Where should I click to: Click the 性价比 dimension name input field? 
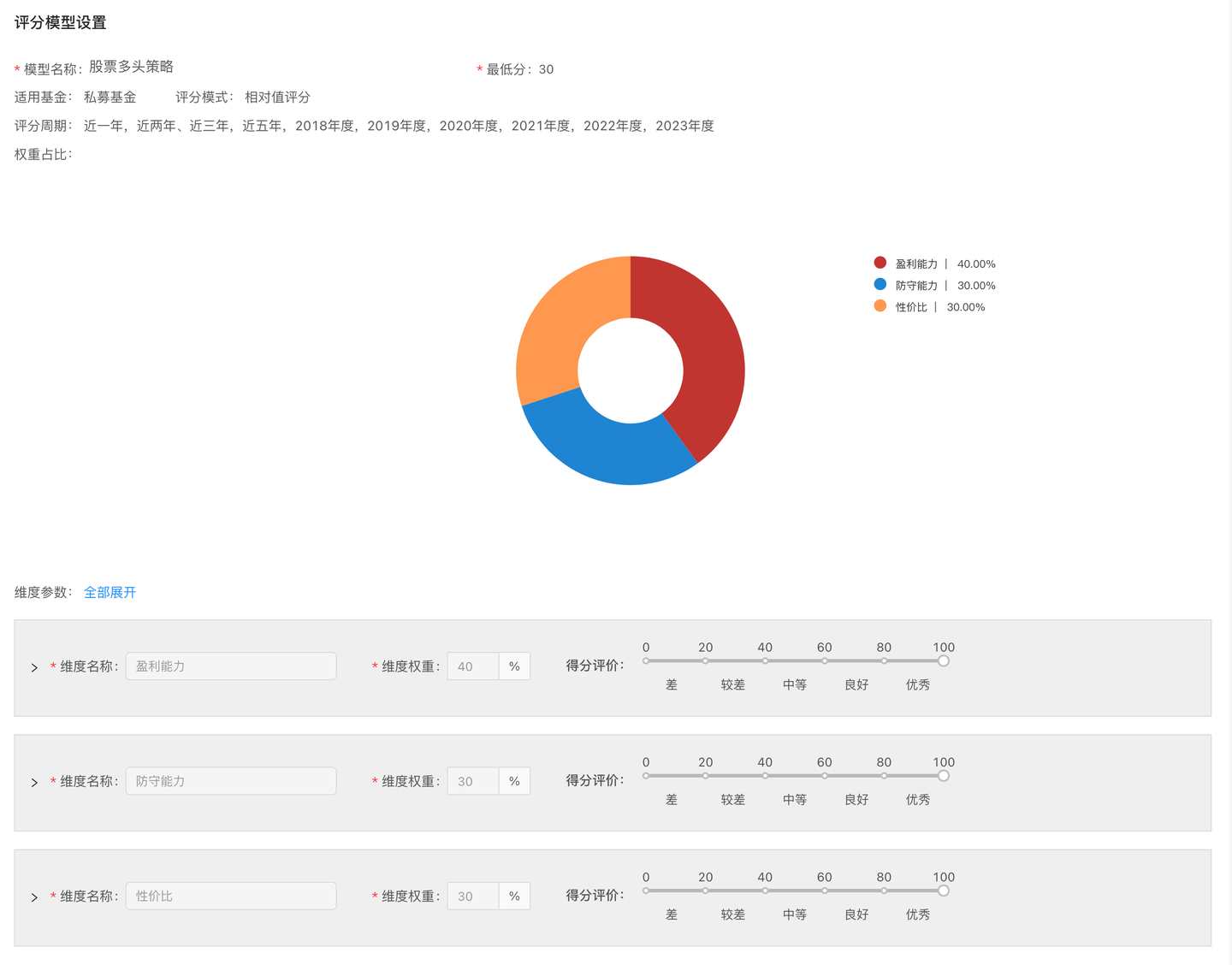coord(230,896)
